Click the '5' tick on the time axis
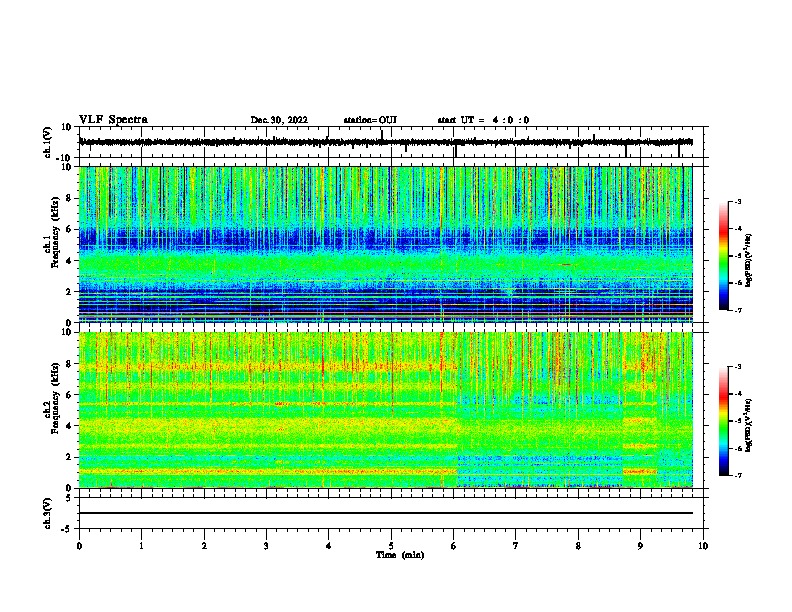 [391, 546]
